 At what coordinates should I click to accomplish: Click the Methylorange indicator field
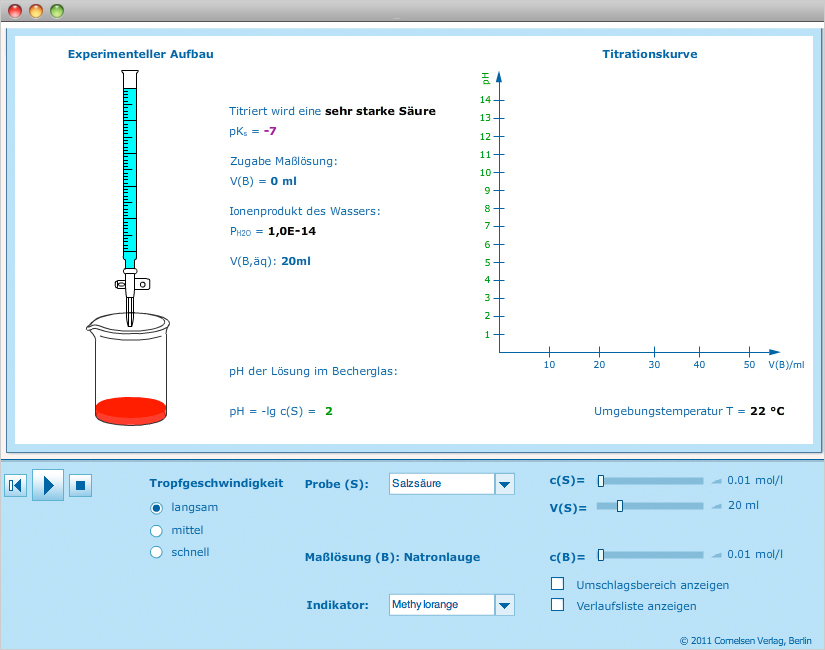click(441, 605)
